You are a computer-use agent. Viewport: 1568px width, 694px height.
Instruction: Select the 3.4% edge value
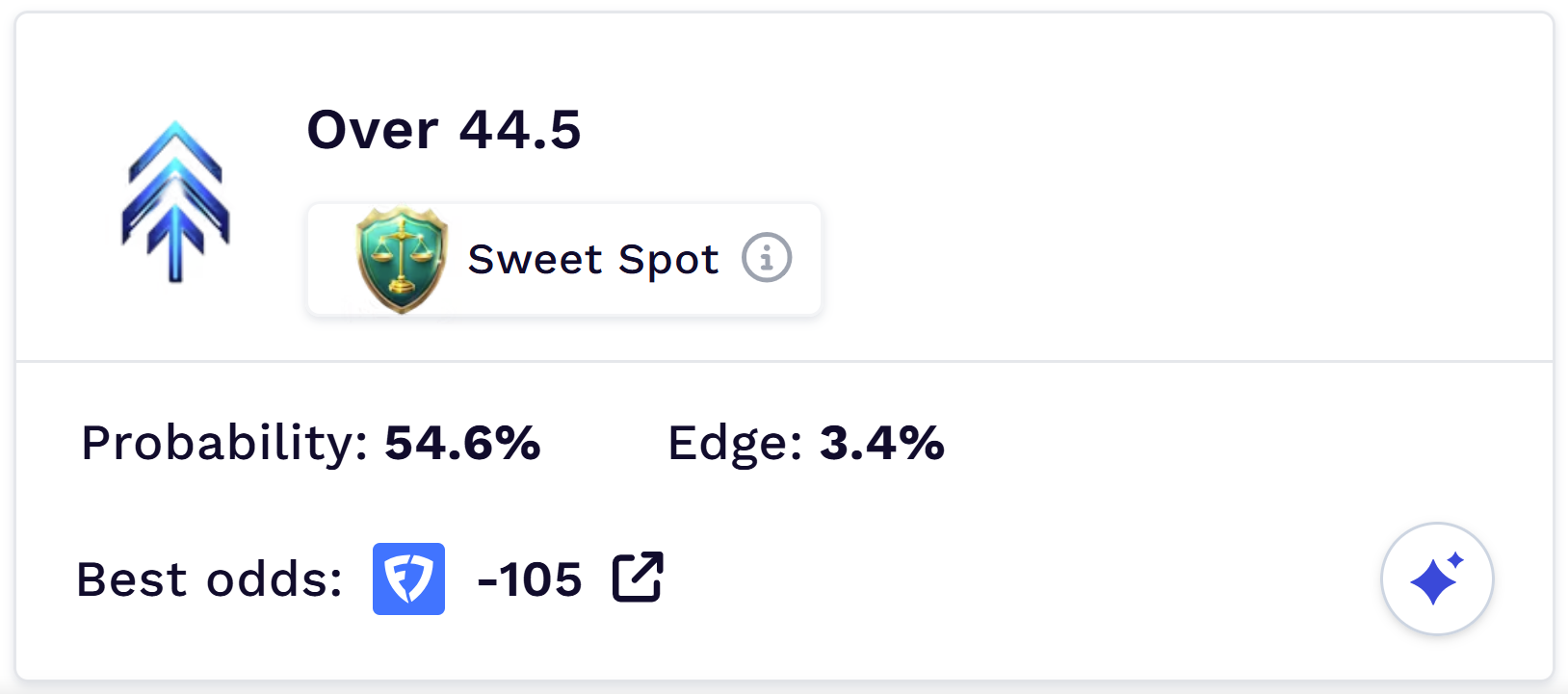(881, 443)
